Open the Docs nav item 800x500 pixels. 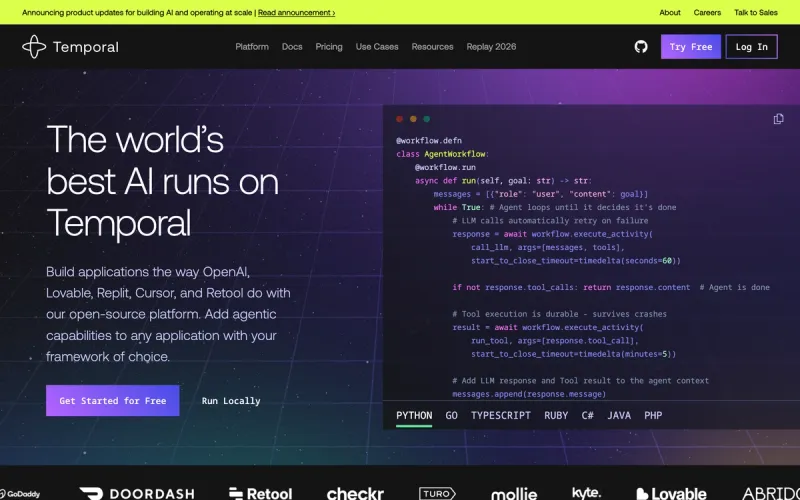coord(292,46)
